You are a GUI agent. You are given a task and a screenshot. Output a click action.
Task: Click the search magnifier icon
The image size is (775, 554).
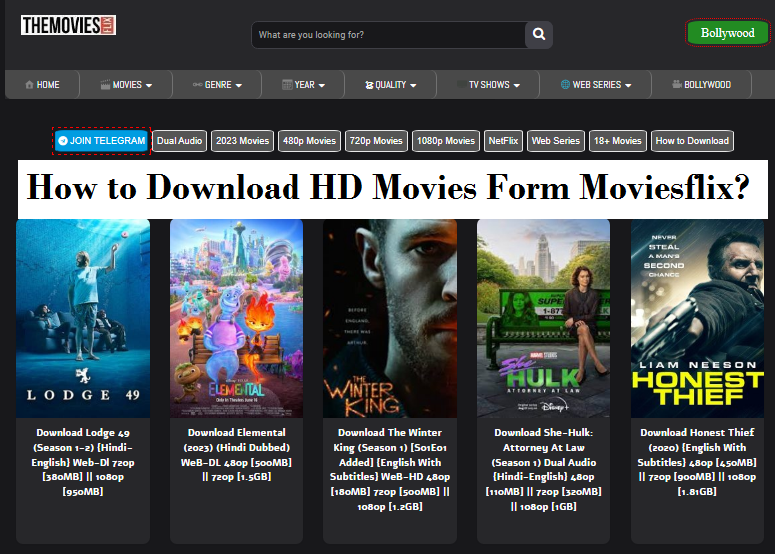539,34
